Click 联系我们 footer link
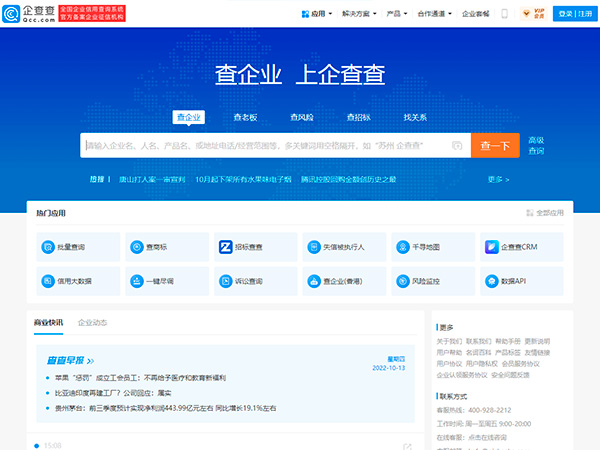The width and height of the screenshot is (600, 450). point(478,341)
